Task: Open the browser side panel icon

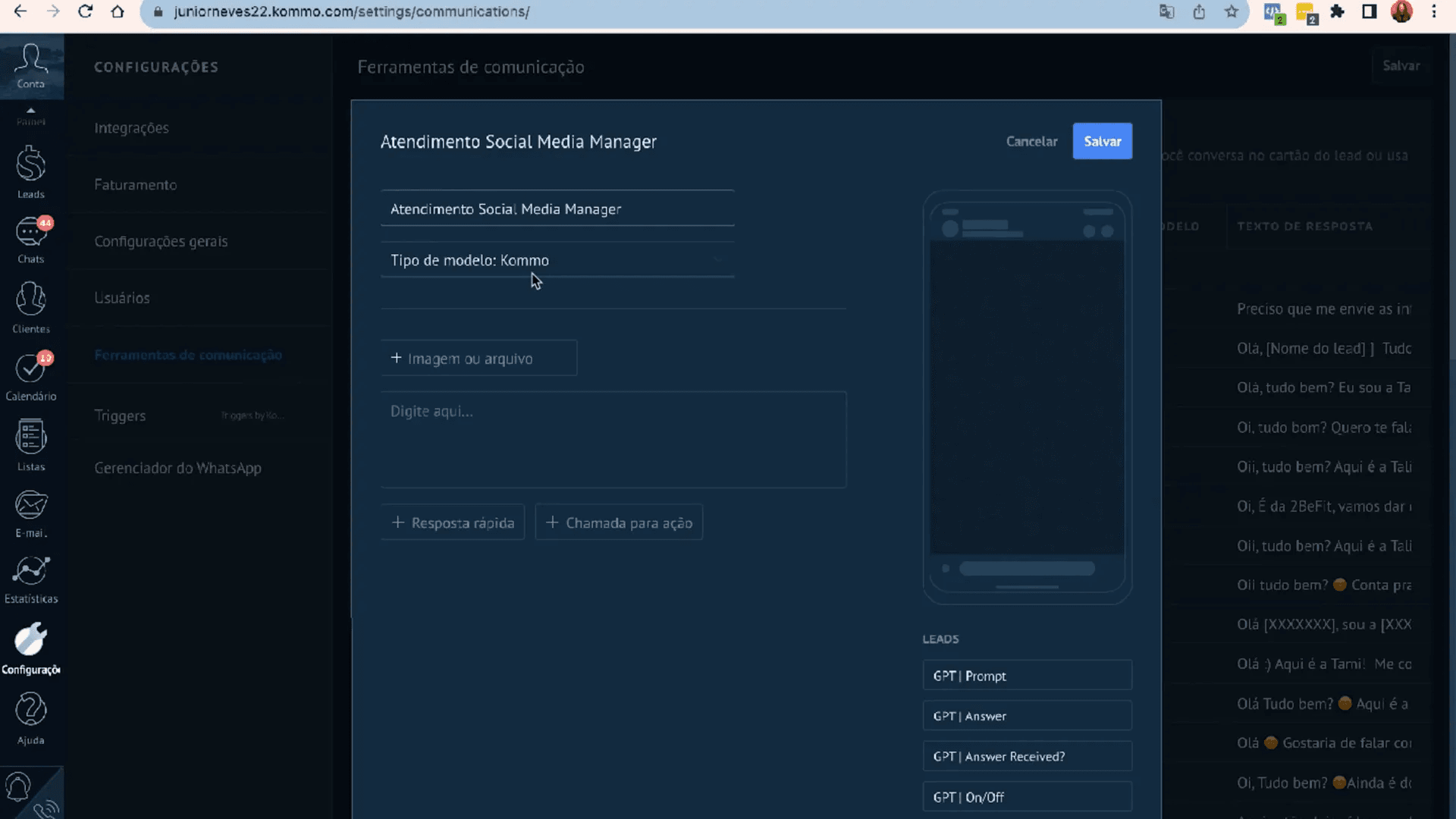Action: tap(1370, 11)
